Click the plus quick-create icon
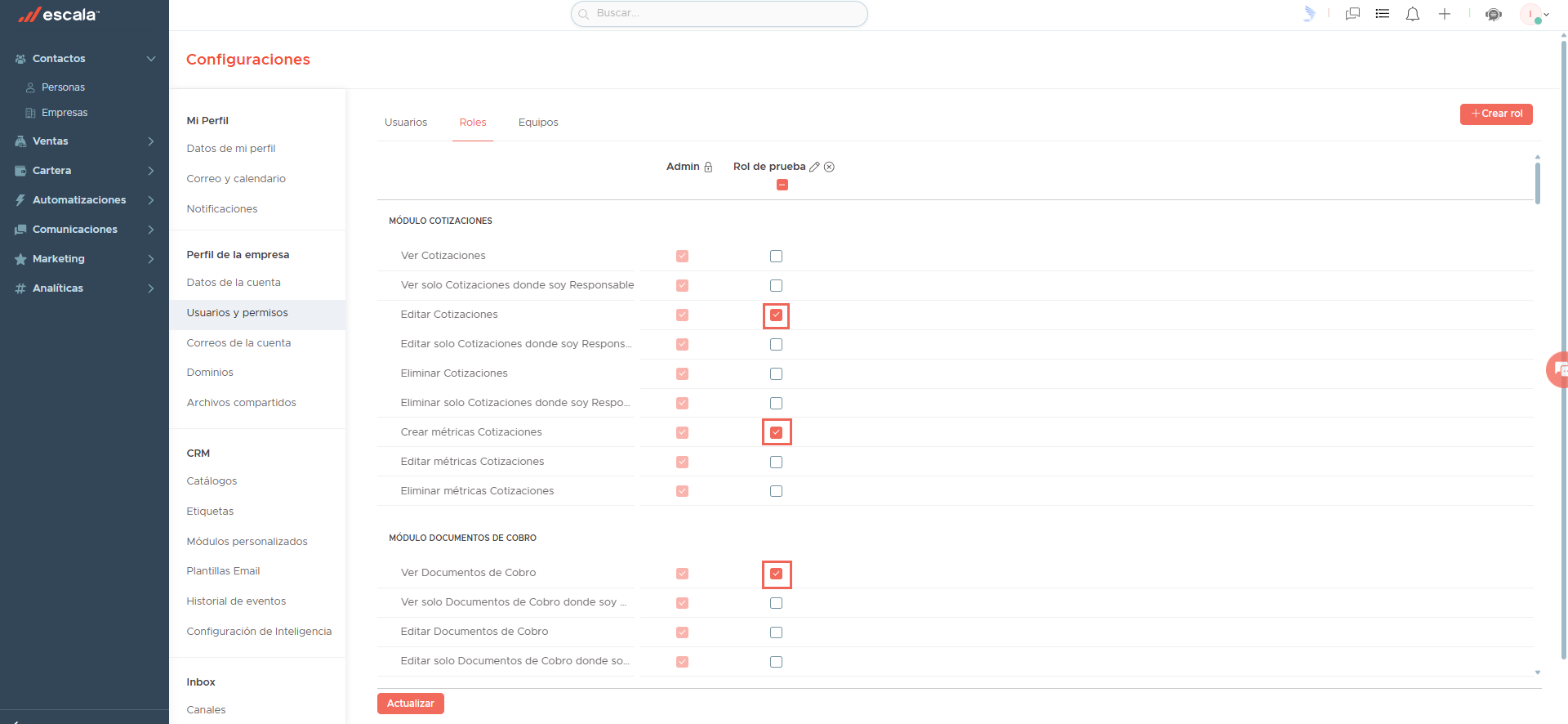 (x=1445, y=14)
